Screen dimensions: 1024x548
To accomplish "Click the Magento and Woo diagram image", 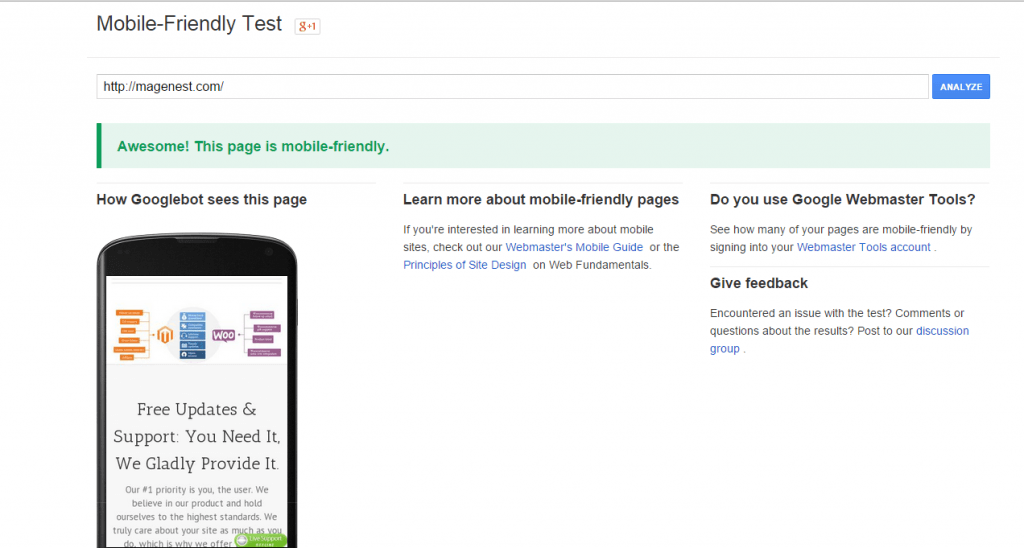I will pyautogui.click(x=197, y=335).
